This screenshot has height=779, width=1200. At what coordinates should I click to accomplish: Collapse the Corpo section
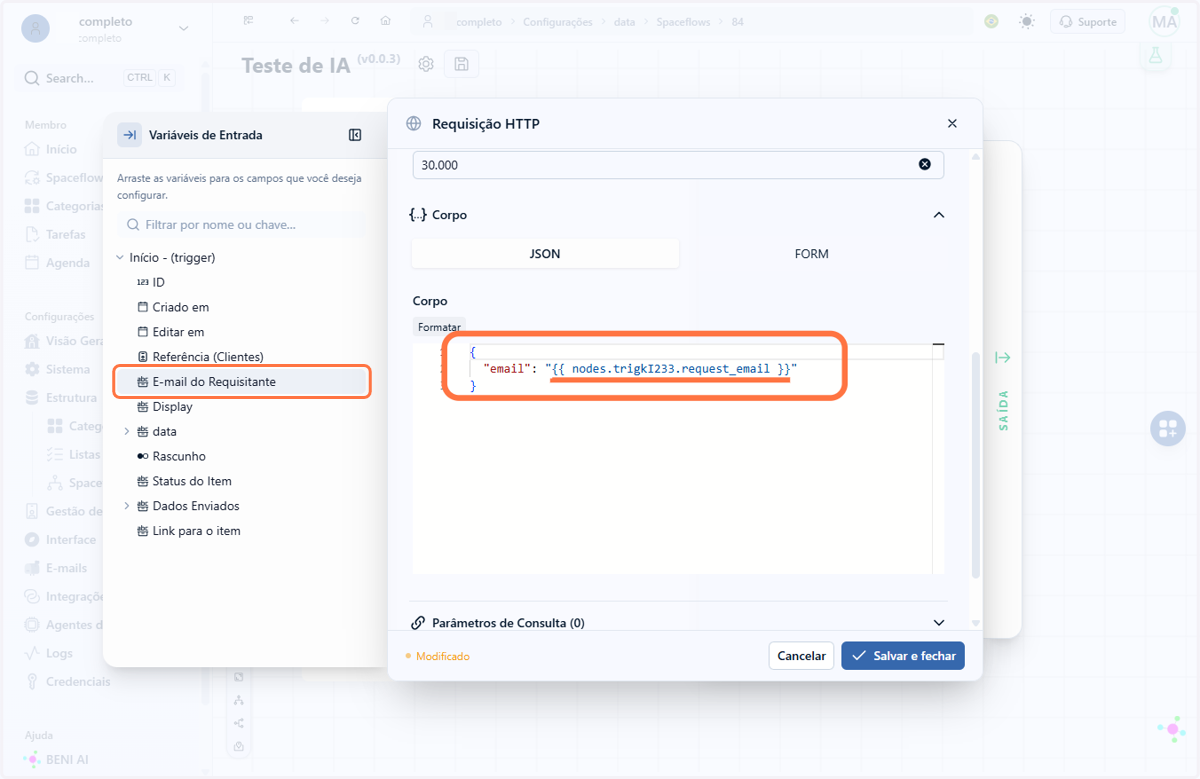click(938, 215)
